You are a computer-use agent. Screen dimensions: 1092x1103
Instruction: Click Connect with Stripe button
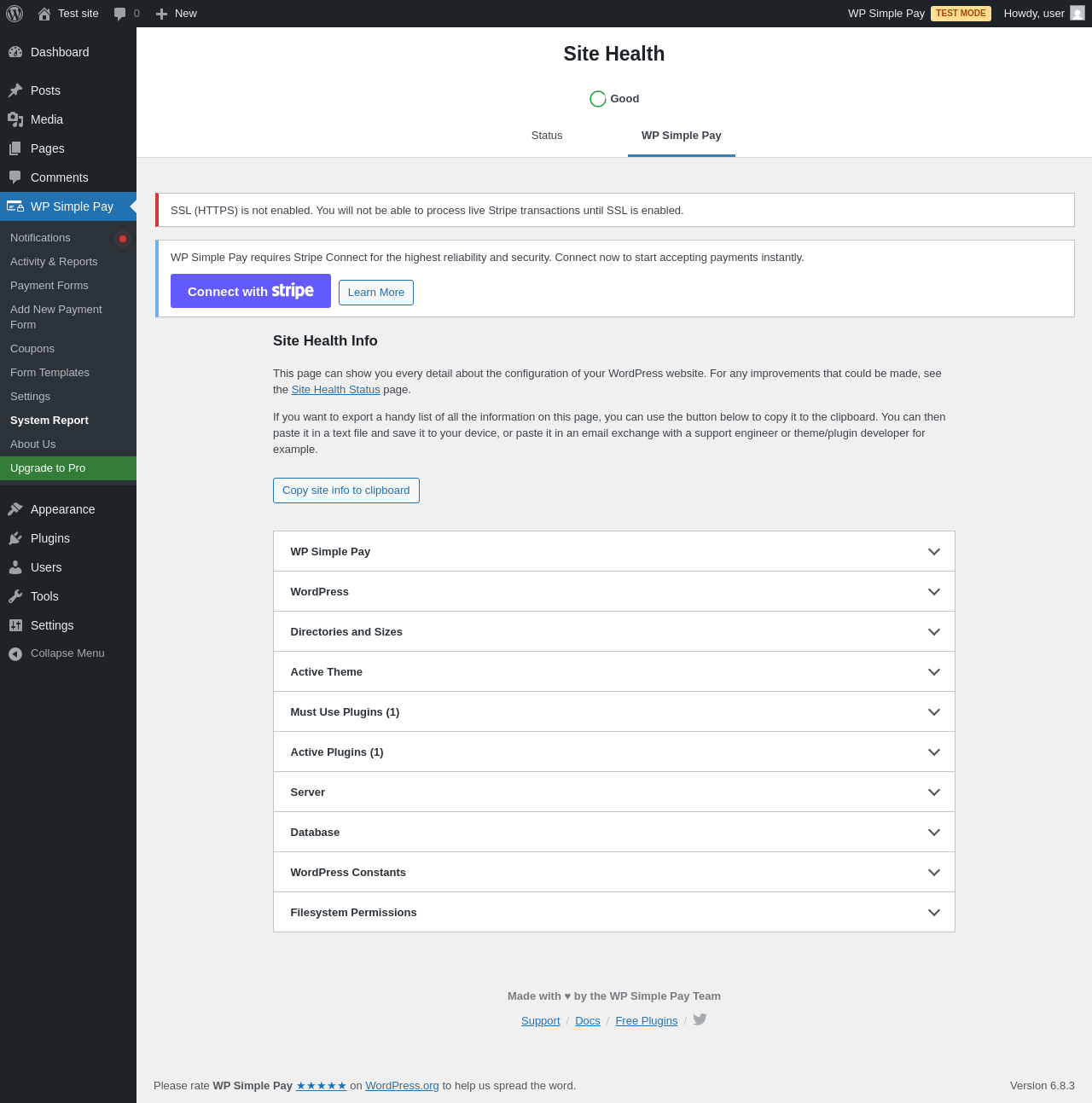click(251, 291)
